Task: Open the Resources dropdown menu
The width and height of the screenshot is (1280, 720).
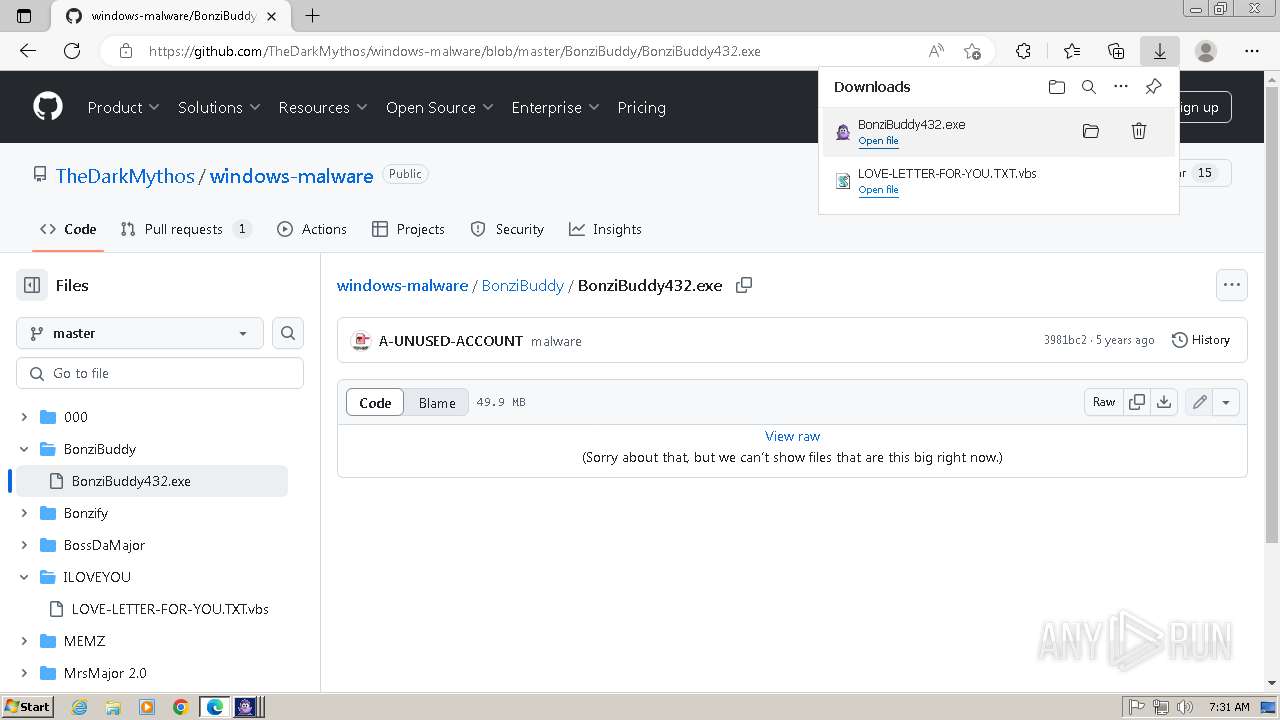Action: click(x=323, y=107)
